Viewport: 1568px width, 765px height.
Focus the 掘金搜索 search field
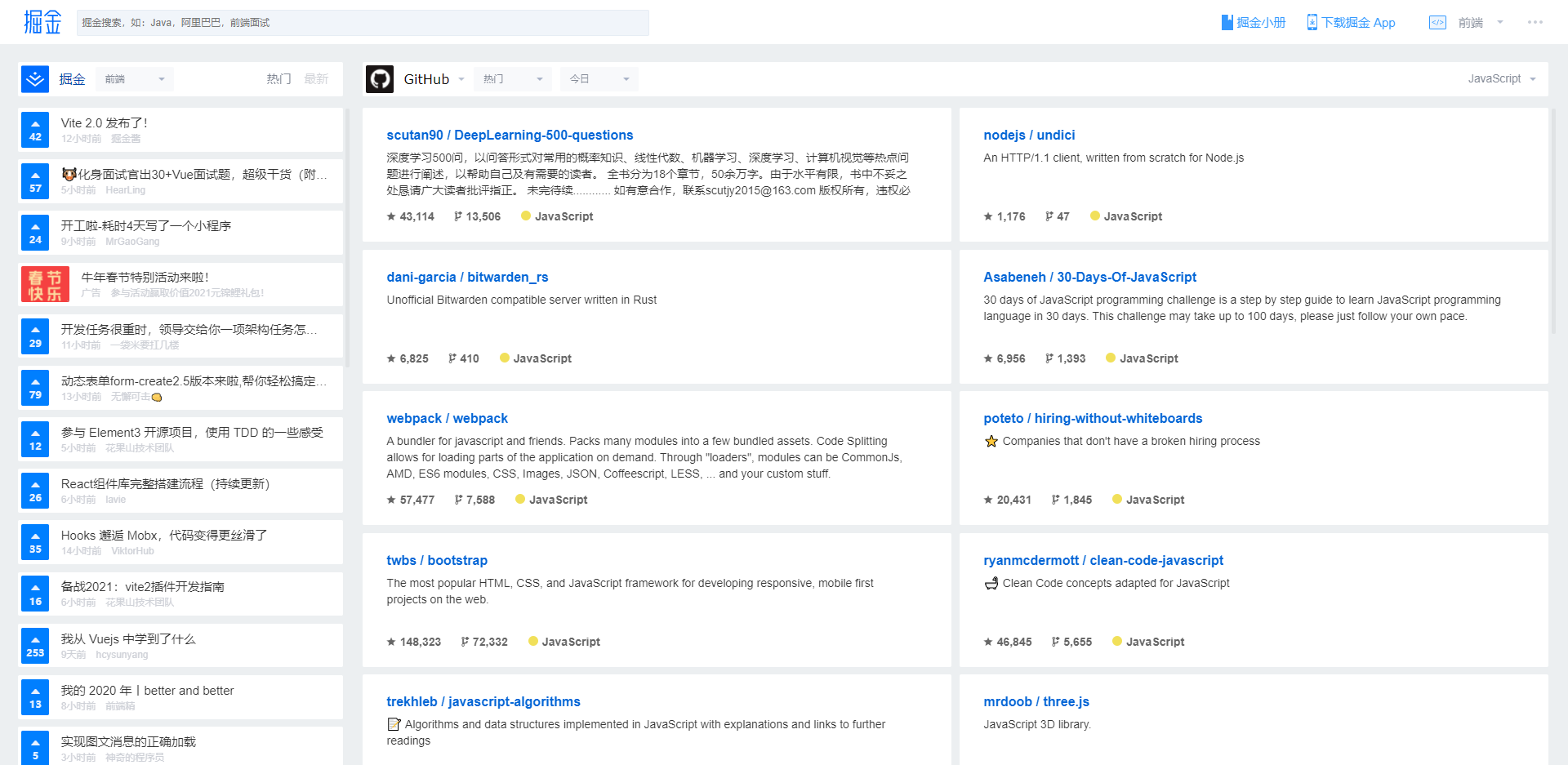coord(363,23)
